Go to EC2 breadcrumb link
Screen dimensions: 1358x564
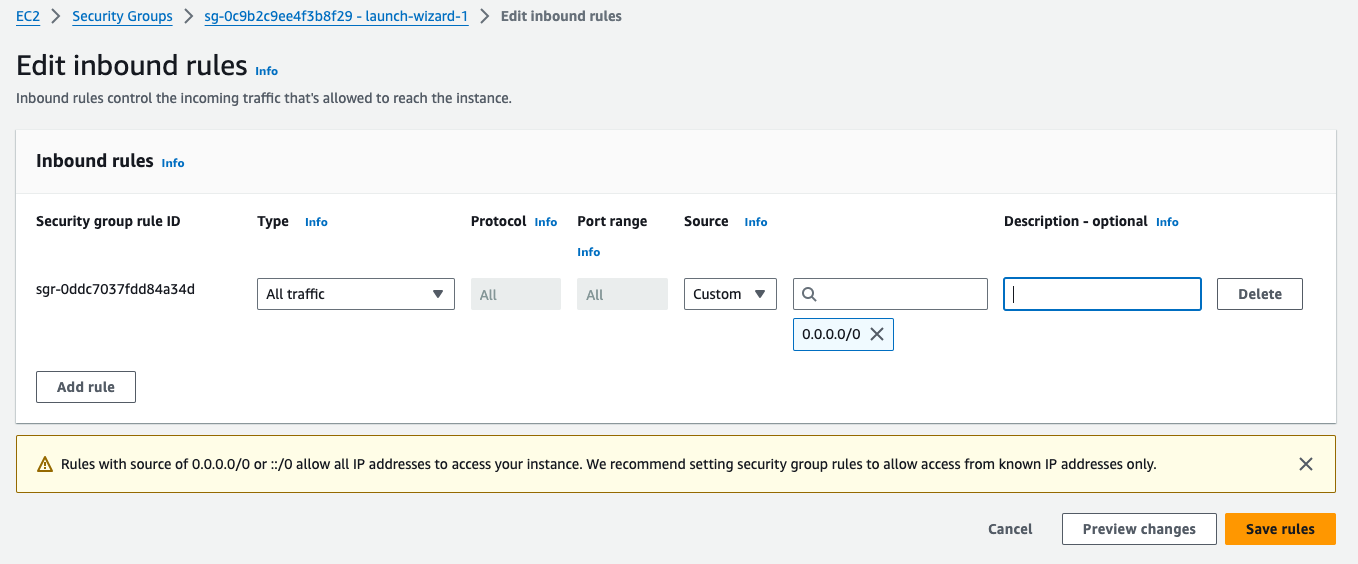click(28, 16)
